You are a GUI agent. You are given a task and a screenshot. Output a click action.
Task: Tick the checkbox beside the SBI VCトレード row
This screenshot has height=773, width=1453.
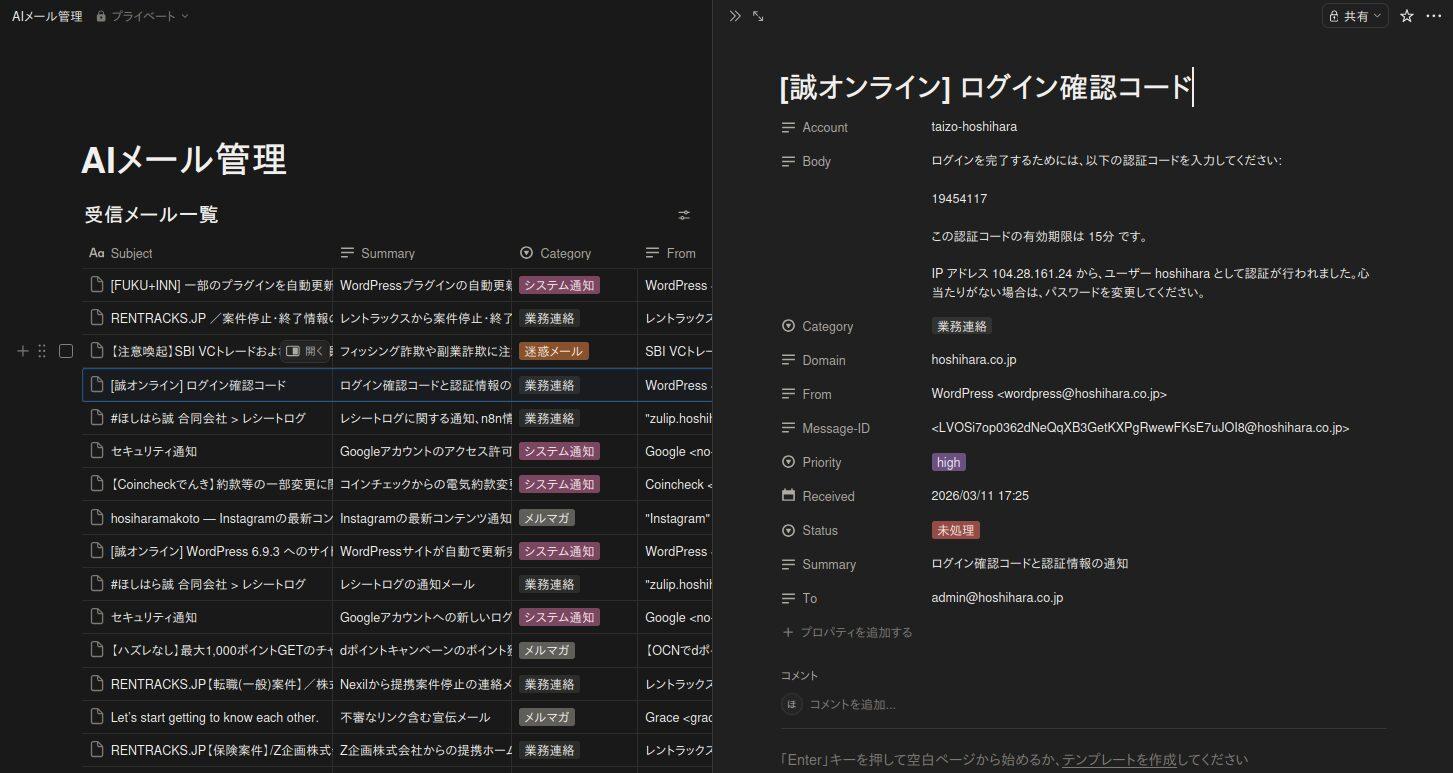click(66, 351)
